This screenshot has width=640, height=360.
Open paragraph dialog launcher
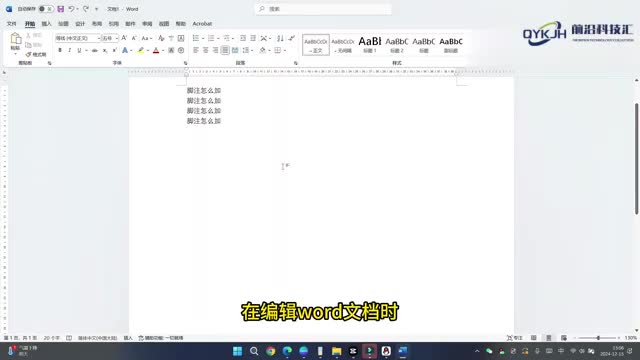coord(296,63)
